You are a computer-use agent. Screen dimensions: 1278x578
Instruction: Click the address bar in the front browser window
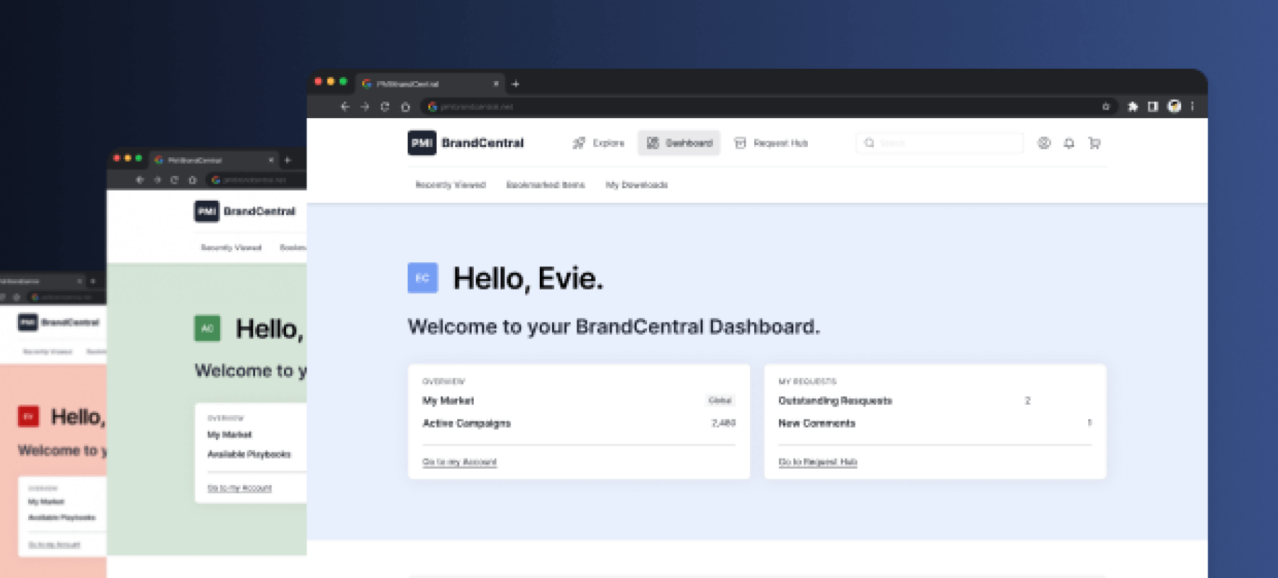[x=768, y=106]
